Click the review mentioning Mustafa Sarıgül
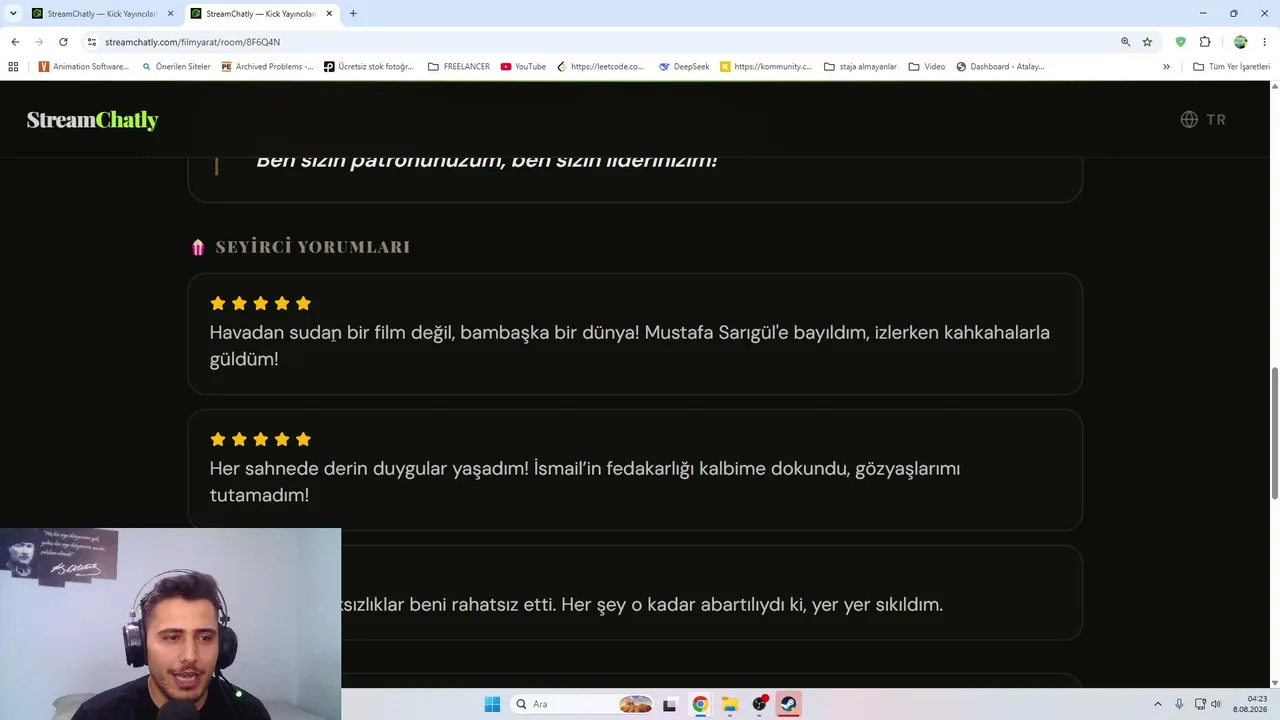Viewport: 1280px width, 720px height. (635, 334)
